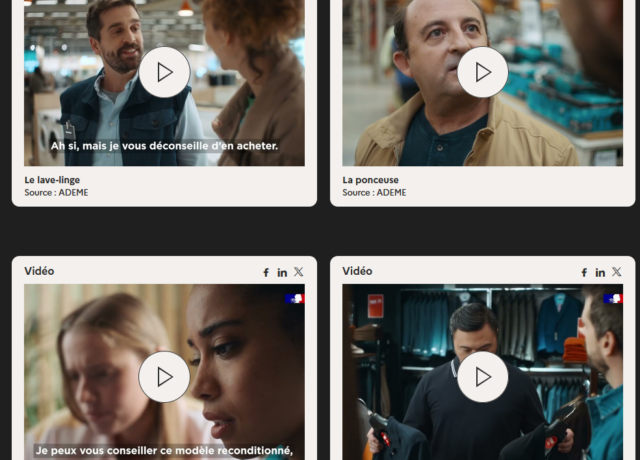Play the clothing store video
The width and height of the screenshot is (640, 460).
482,377
